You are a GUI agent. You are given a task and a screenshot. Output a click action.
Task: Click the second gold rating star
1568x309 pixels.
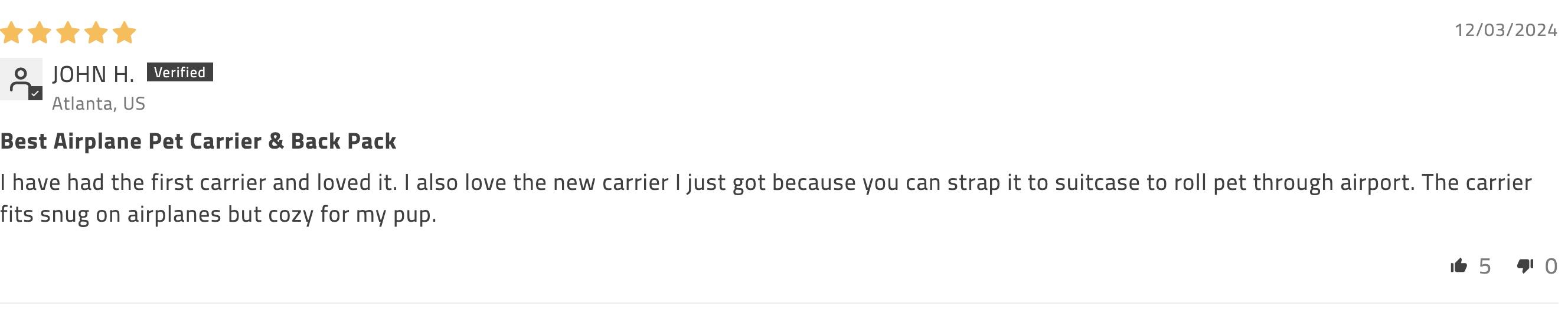click(x=40, y=33)
